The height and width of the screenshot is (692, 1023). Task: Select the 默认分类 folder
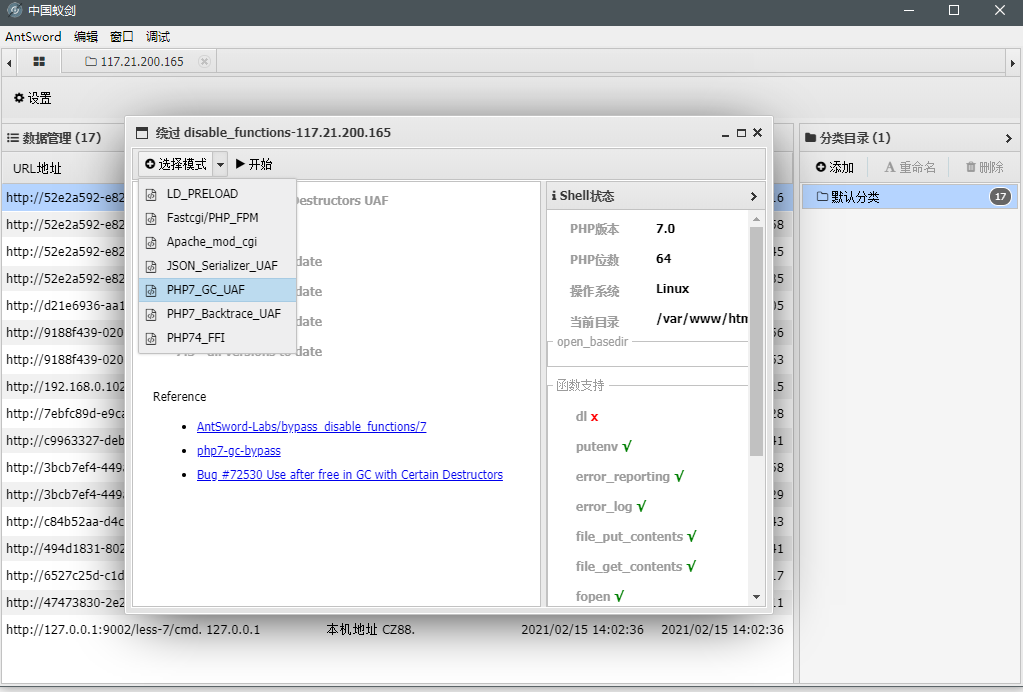point(855,197)
